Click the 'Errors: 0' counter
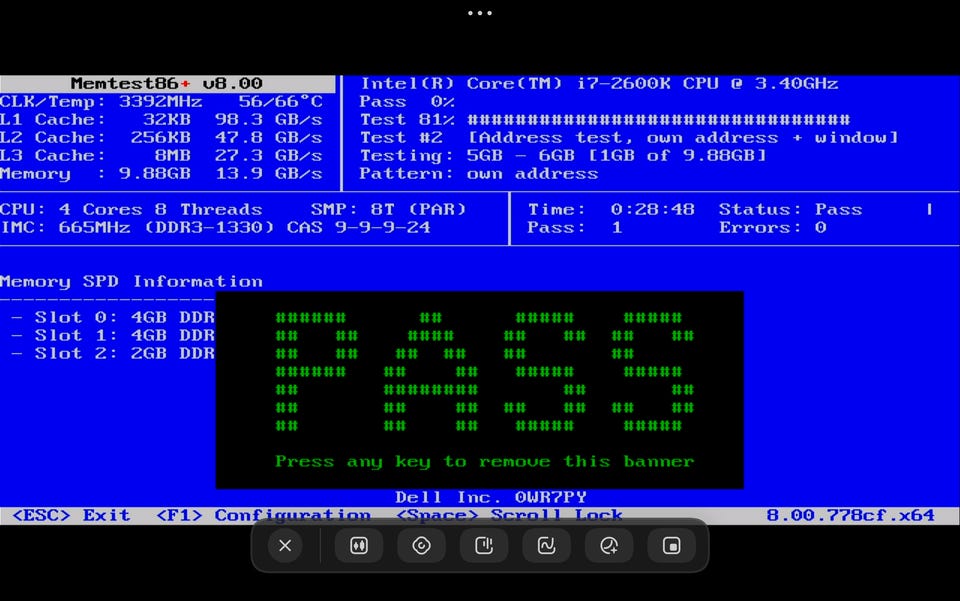Viewport: 960px width, 601px height. coord(773,228)
